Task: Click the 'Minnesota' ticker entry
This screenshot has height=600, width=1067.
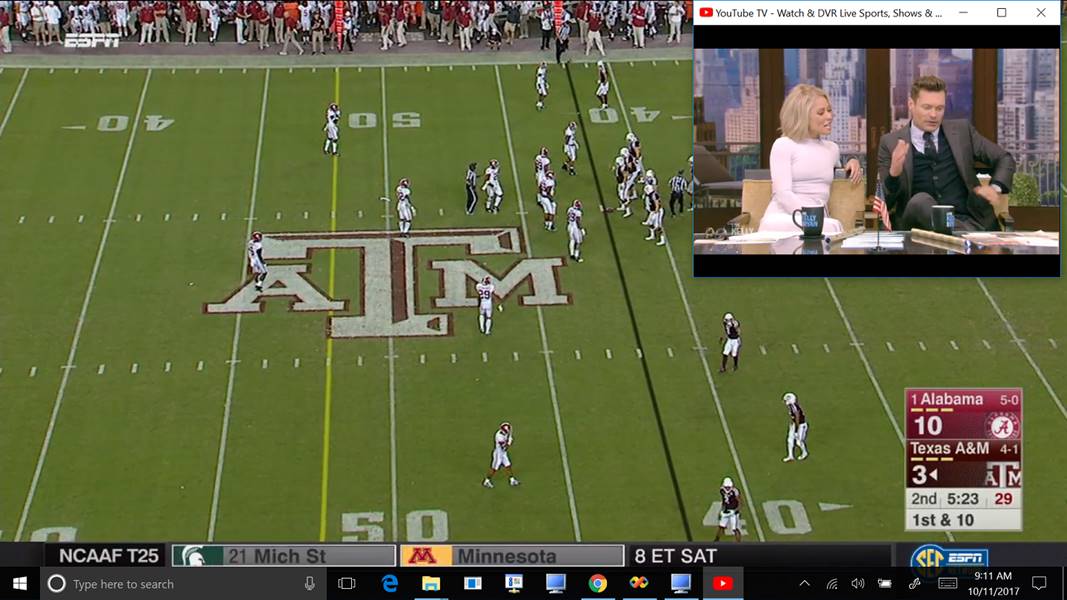Action: point(512,556)
